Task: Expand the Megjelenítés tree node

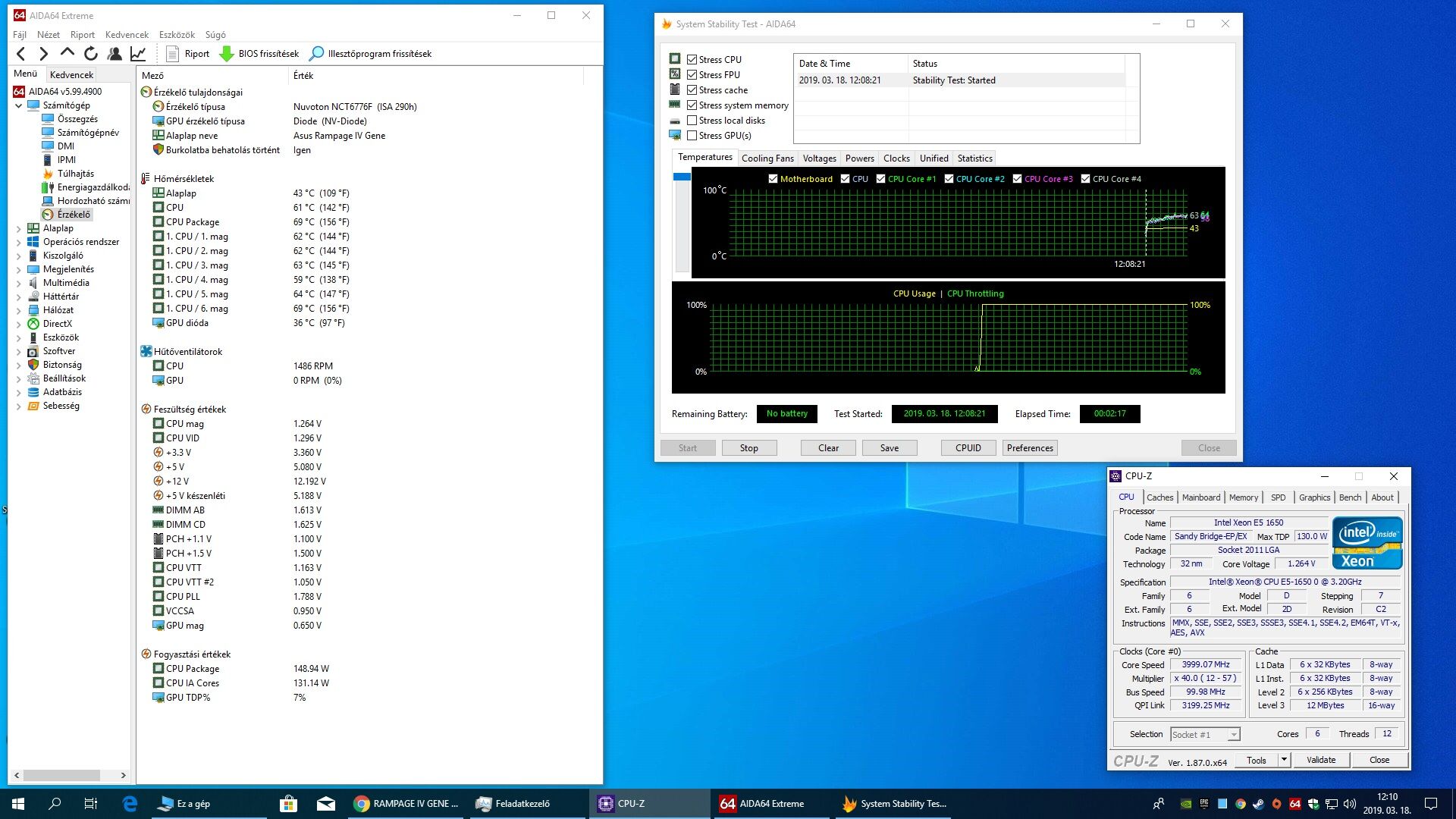Action: point(19,269)
